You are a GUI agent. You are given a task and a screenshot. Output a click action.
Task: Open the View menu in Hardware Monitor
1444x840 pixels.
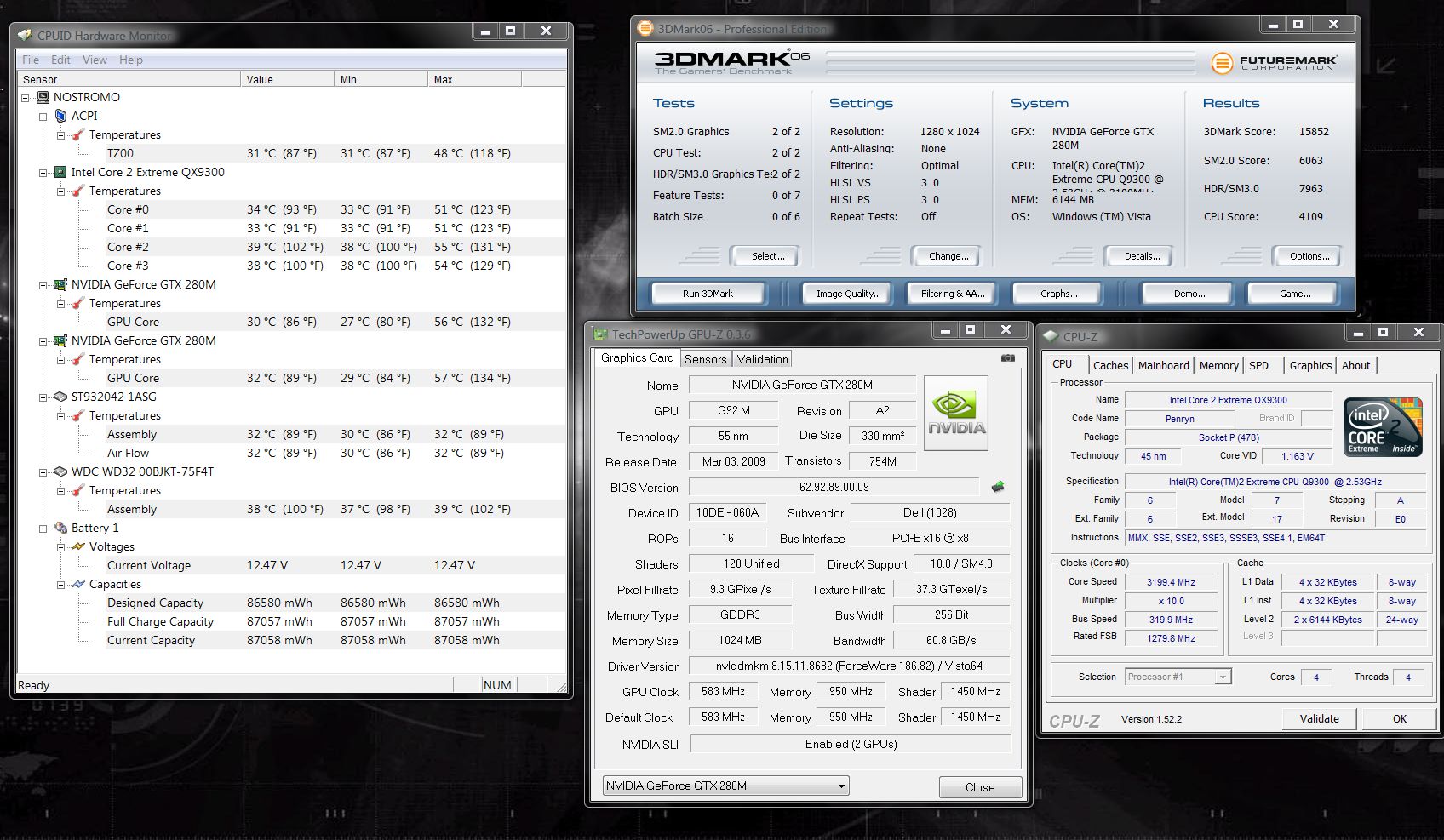(95, 60)
